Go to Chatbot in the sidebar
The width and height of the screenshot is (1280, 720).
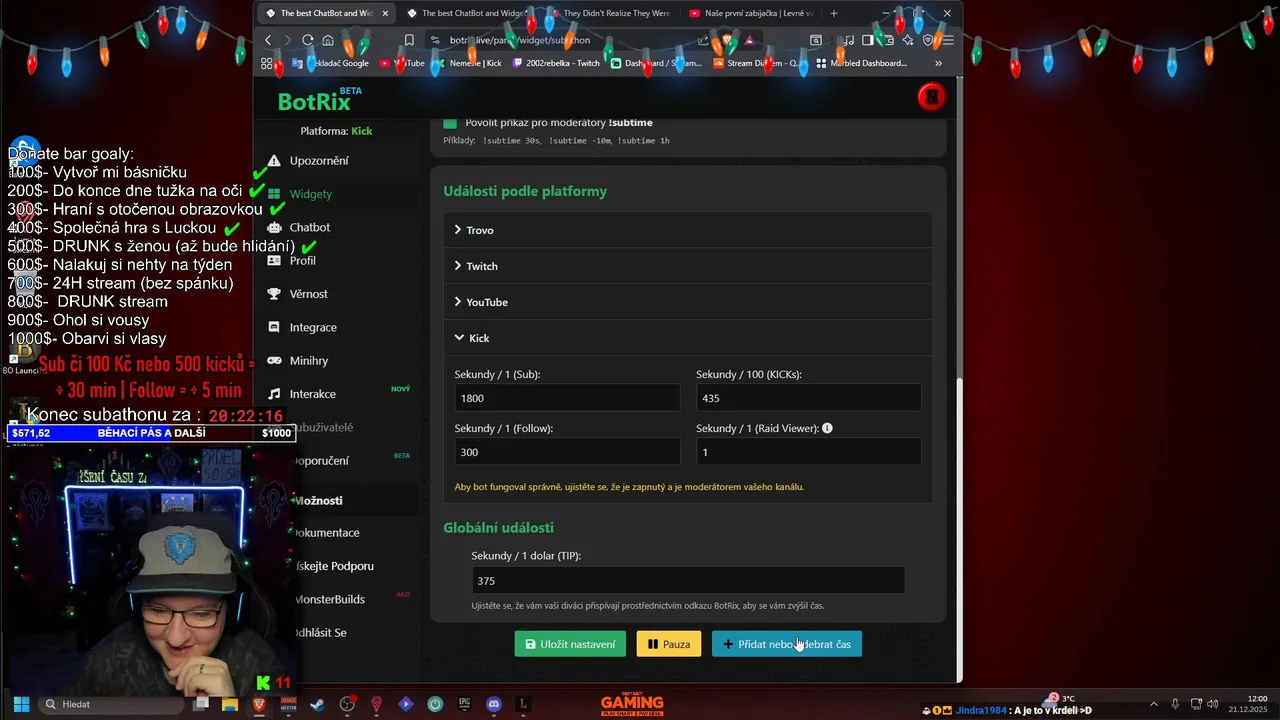(309, 227)
